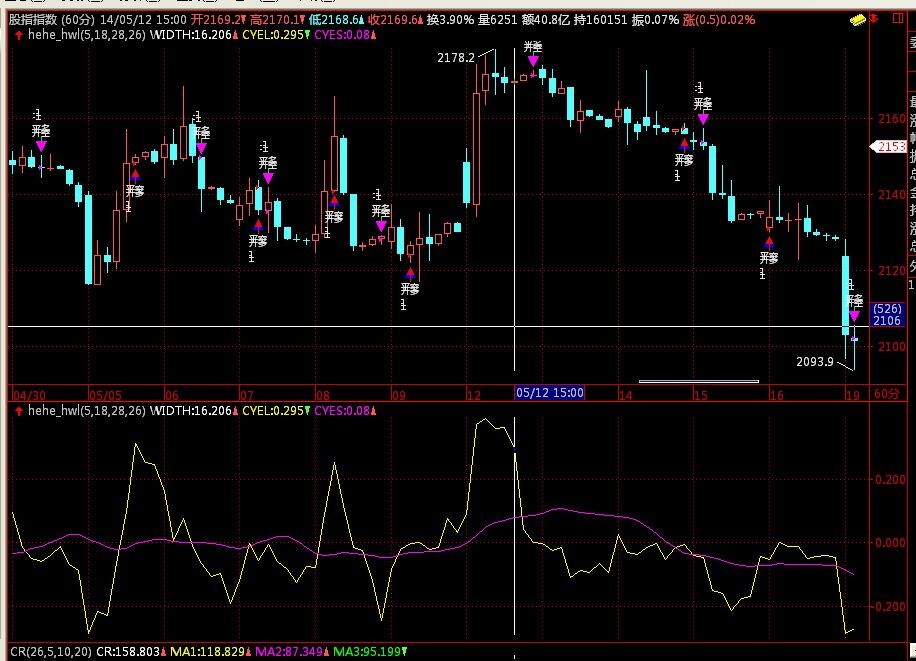The width and height of the screenshot is (916, 661).
Task: Click the white scrollbar above the time axis
Action: pyautogui.click(x=698, y=381)
